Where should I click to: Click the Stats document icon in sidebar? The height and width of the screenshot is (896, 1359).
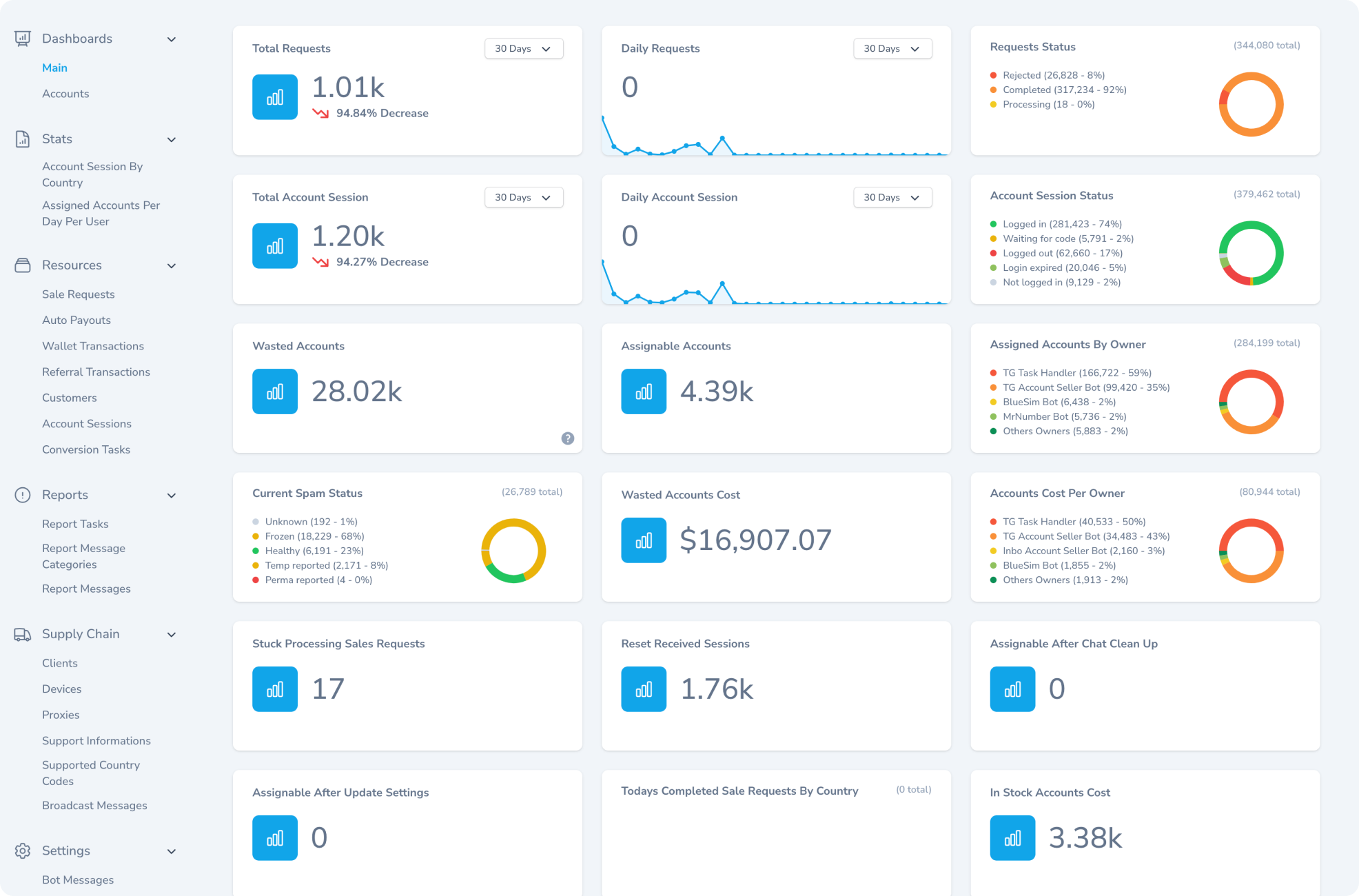[23, 139]
